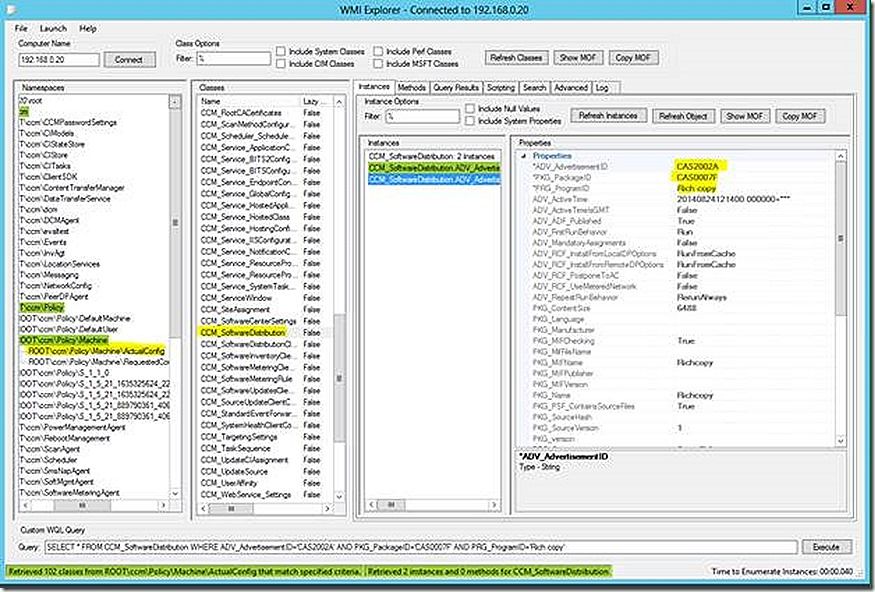Screen dimensions: 875x592
Task: Select ROOT\ccm\Policy\Machine namespace
Action: [x=63, y=340]
